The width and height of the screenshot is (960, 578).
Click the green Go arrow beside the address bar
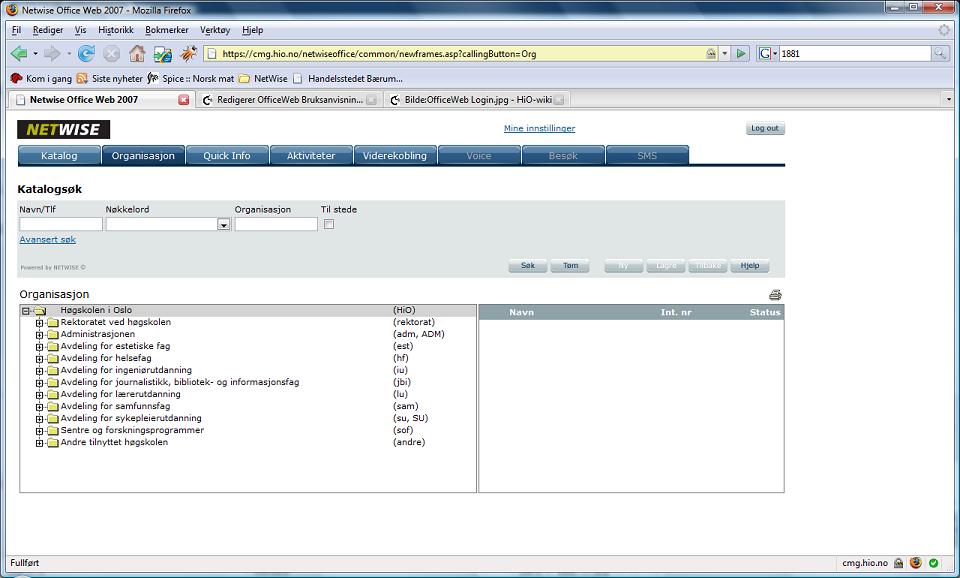click(x=741, y=54)
